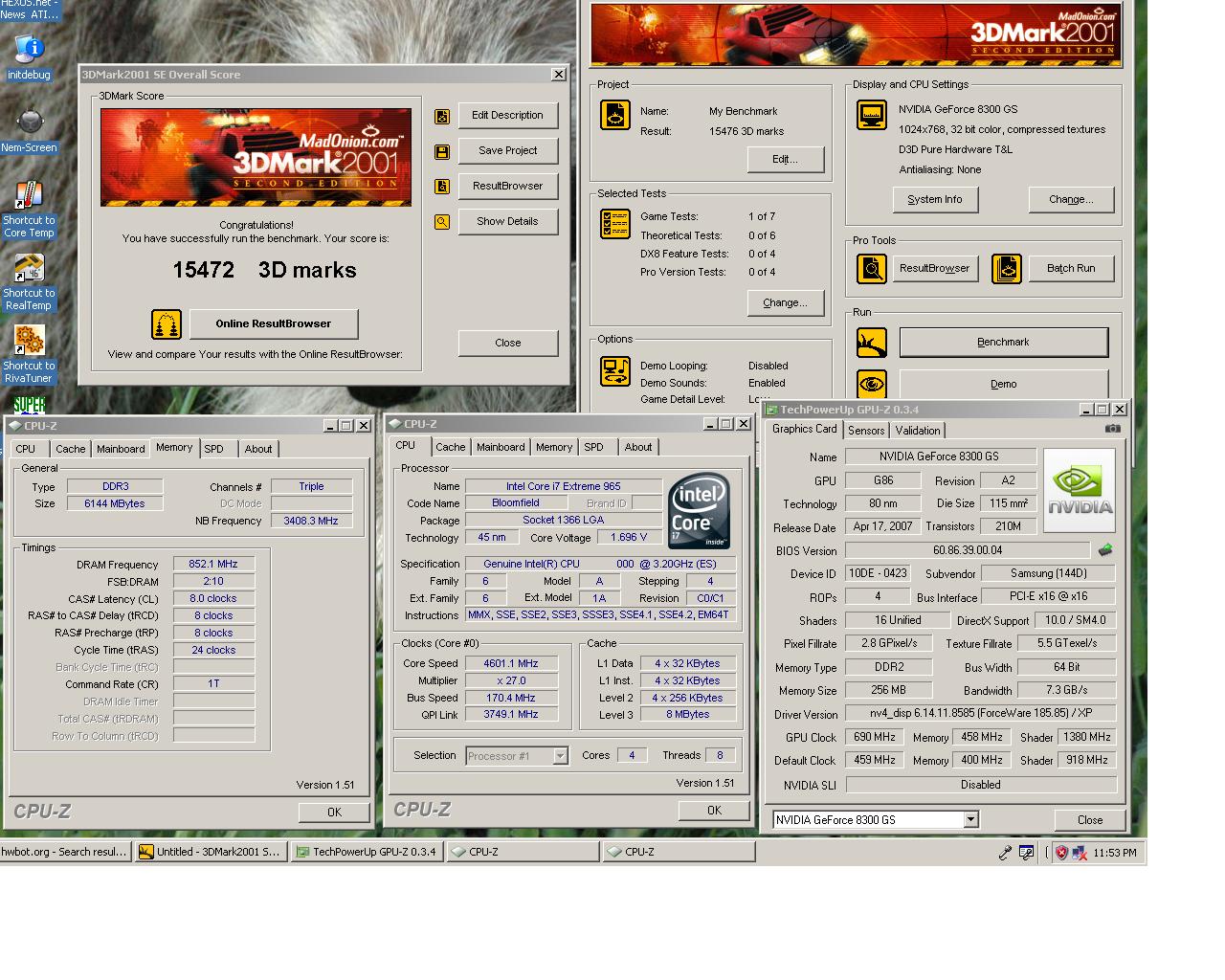
Task: Click the icon left of Benchmark button
Action: 872,342
